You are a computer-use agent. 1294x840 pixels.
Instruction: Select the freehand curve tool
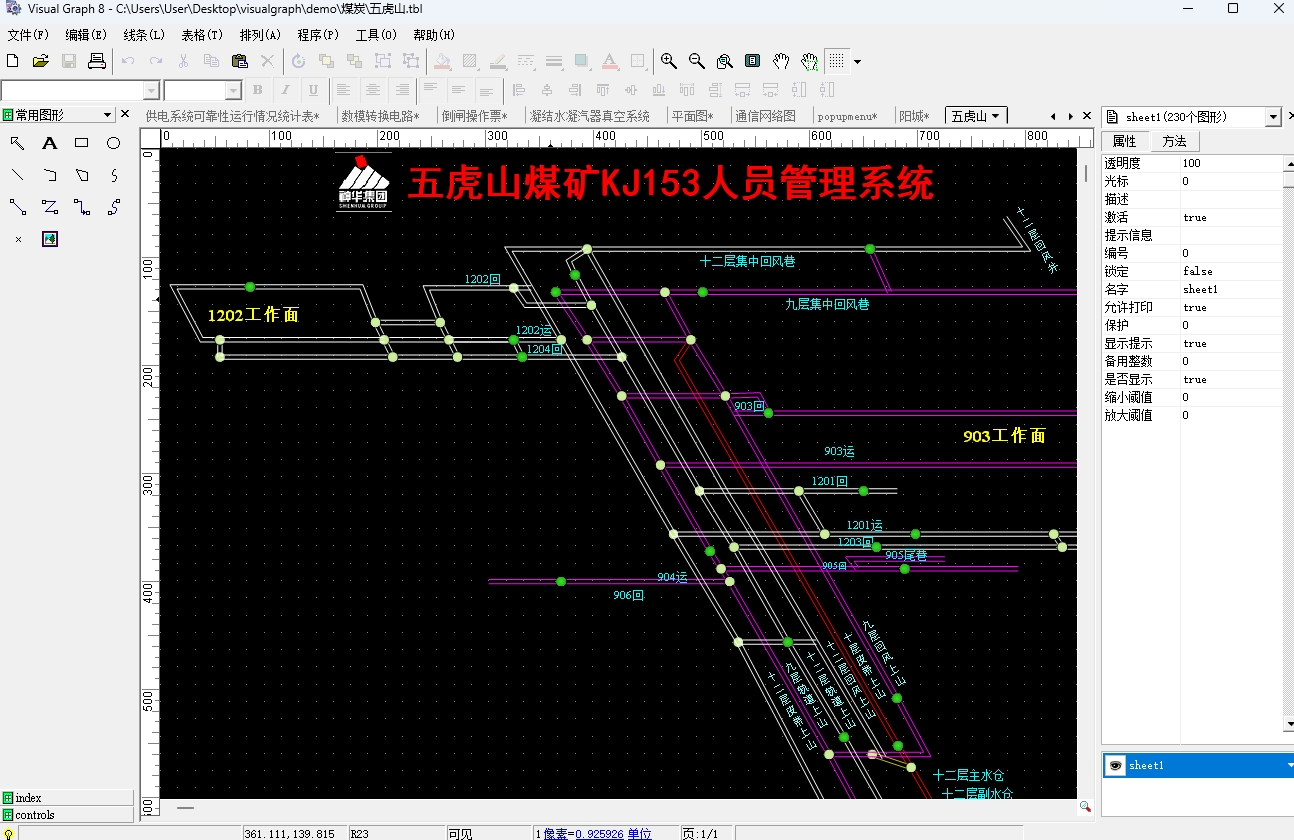point(114,175)
